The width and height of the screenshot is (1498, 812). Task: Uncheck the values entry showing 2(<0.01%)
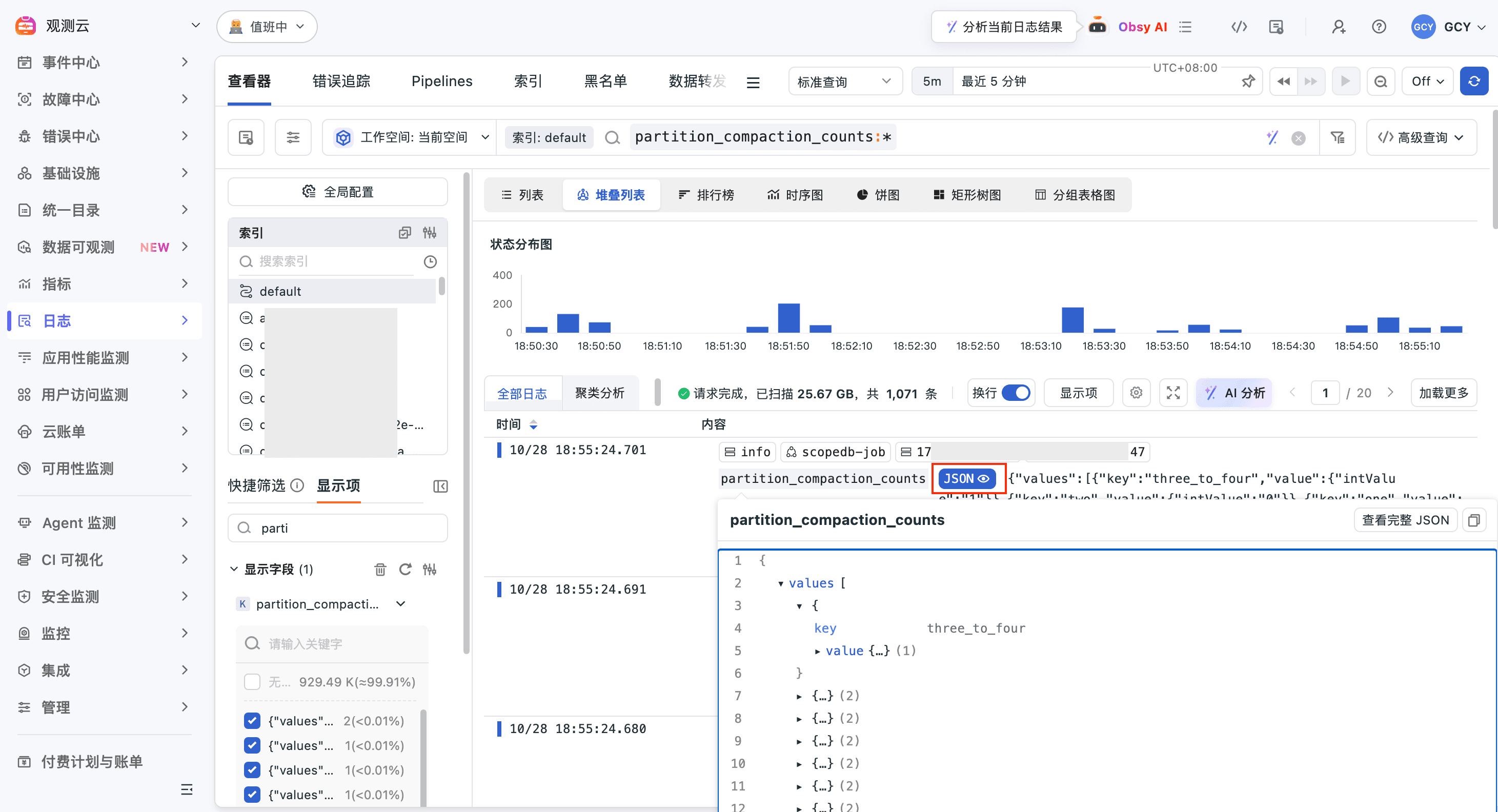252,721
